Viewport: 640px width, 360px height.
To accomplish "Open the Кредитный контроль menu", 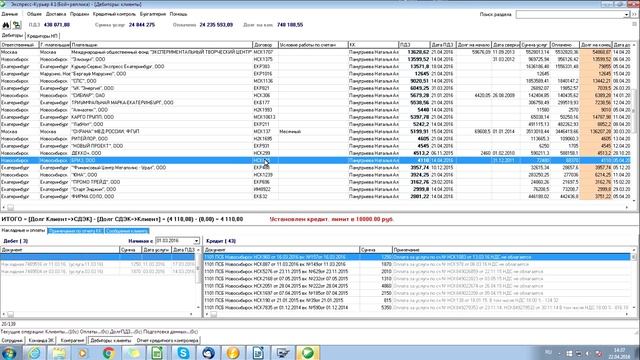I will (x=114, y=14).
